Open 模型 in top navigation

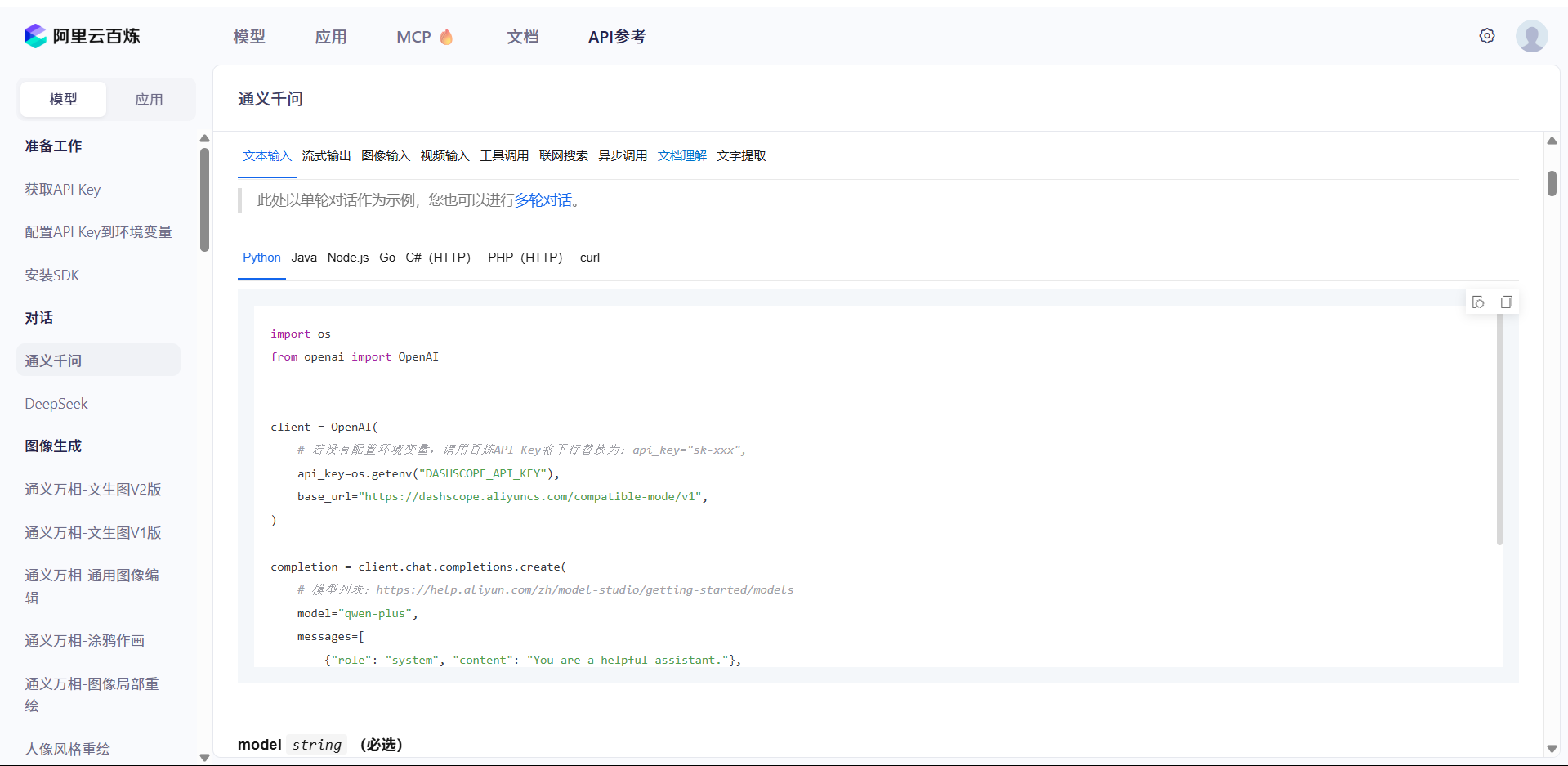coord(249,37)
